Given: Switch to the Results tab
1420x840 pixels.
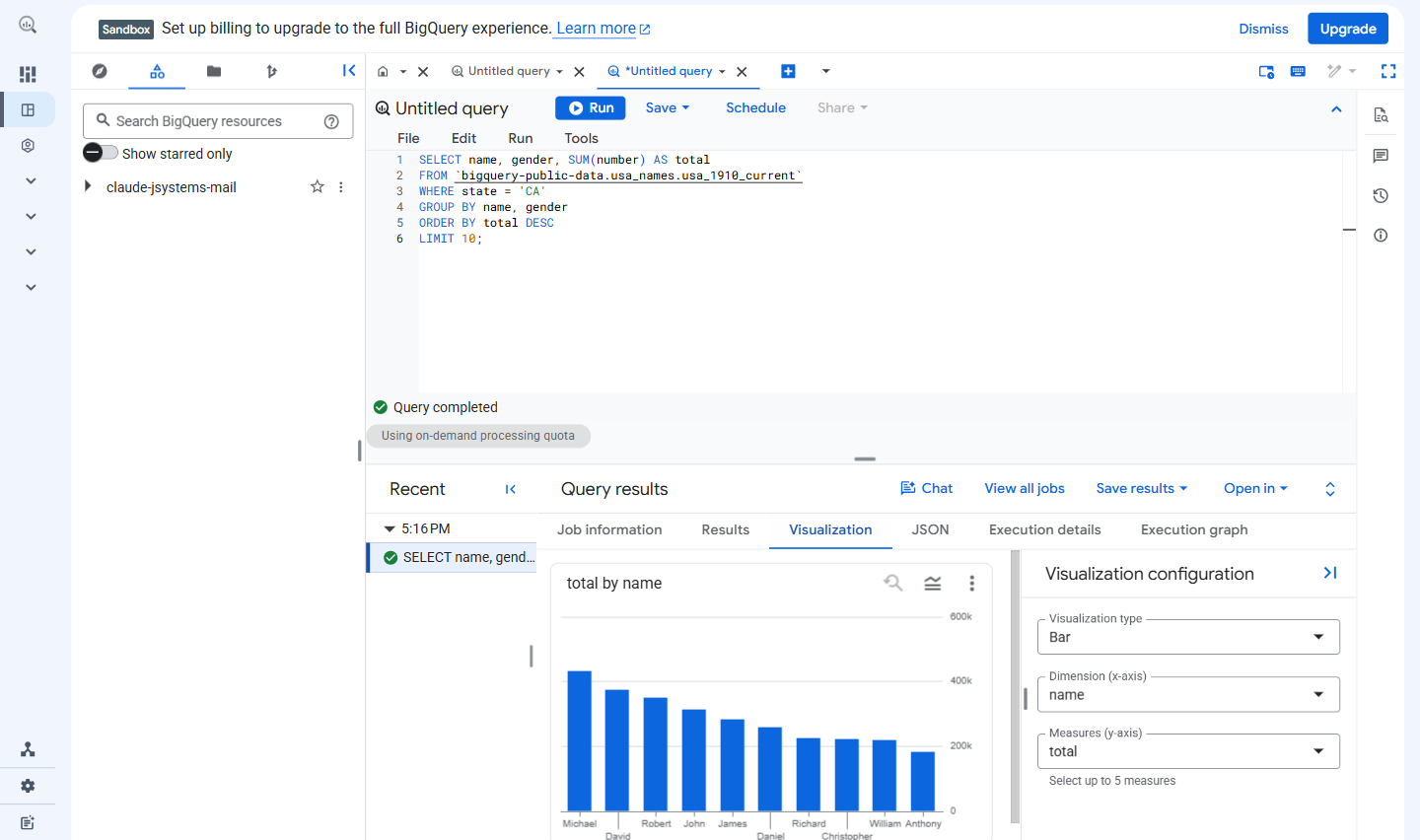Looking at the screenshot, I should tap(726, 529).
